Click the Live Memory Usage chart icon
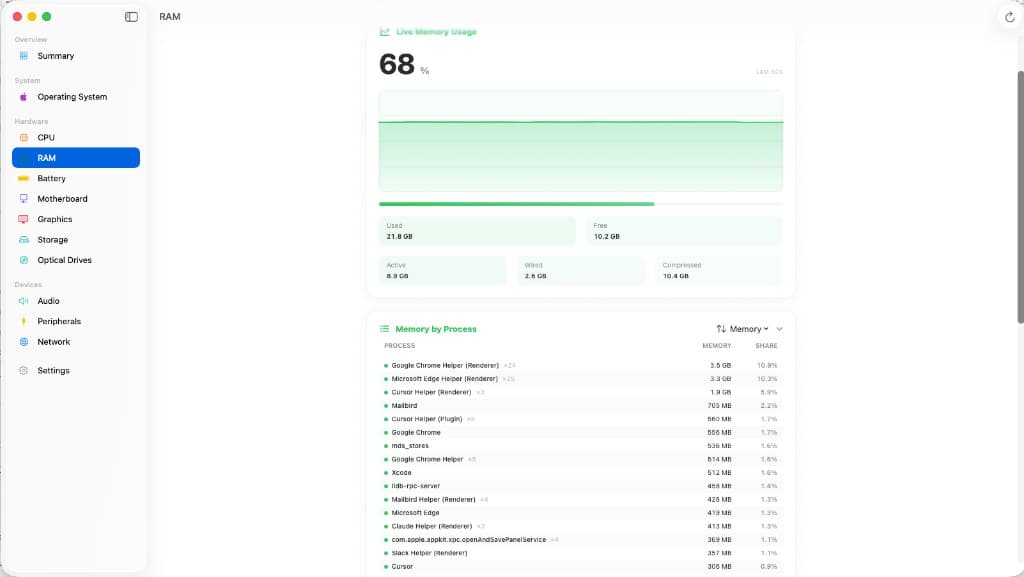Image resolution: width=1024 pixels, height=577 pixels. point(385,31)
